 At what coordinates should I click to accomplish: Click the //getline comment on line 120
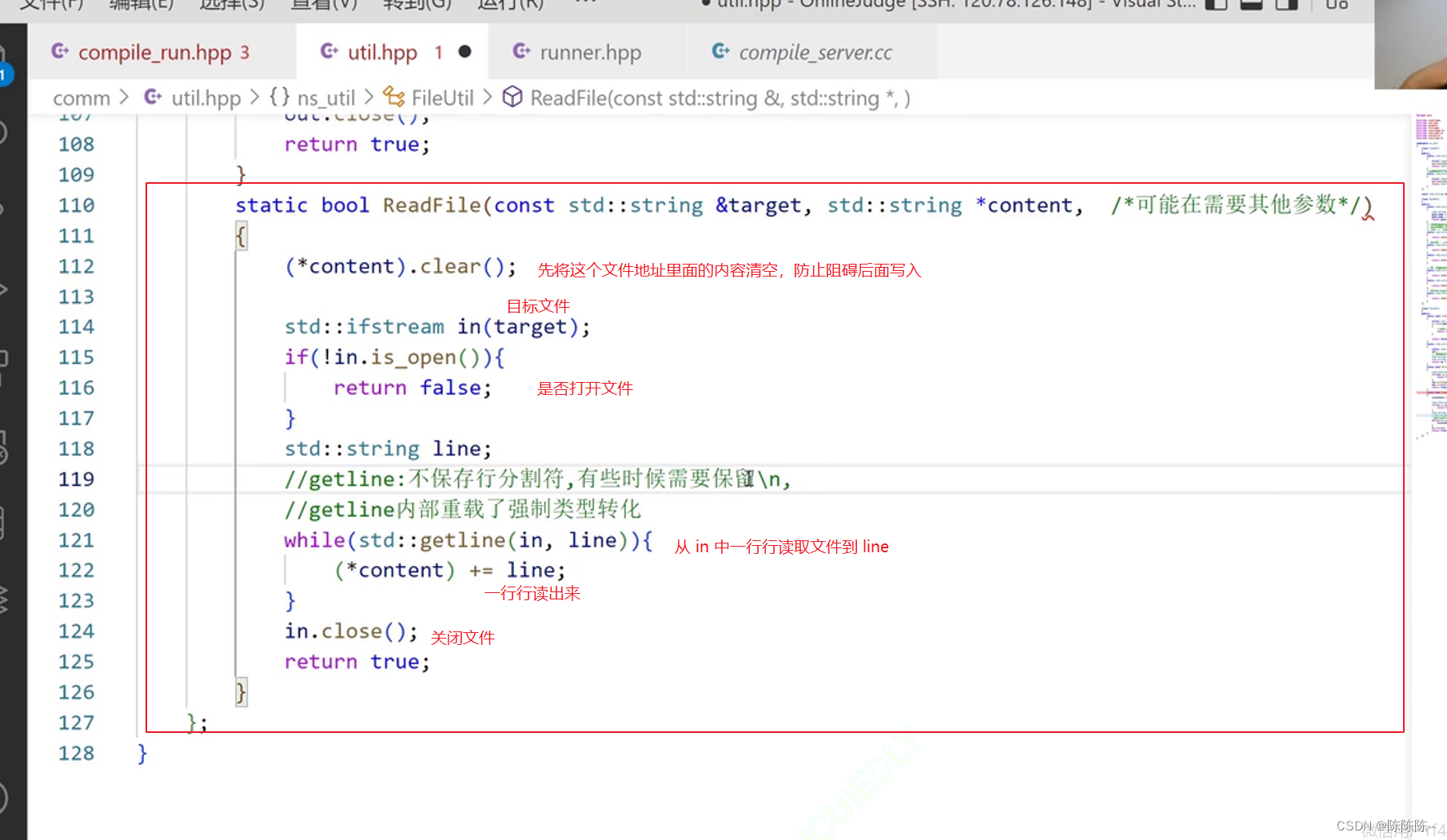coord(463,509)
